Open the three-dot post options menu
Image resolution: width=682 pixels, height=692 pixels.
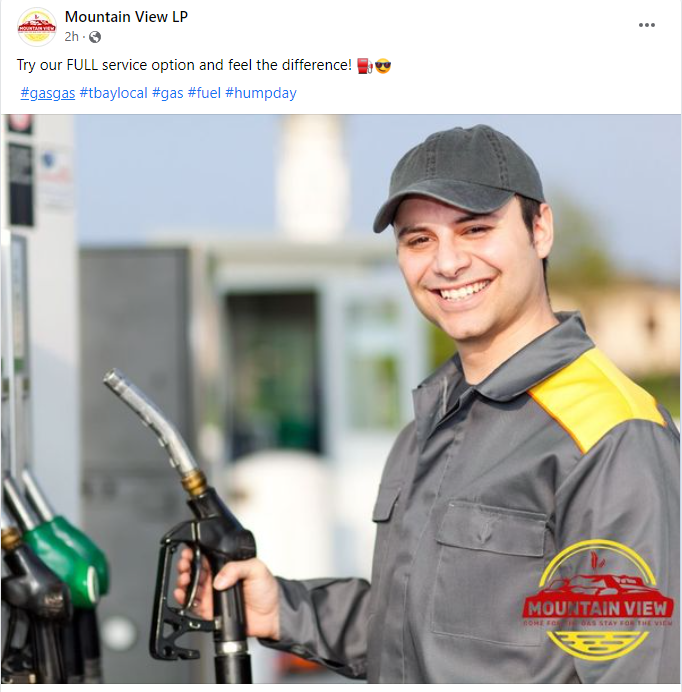coord(647,25)
